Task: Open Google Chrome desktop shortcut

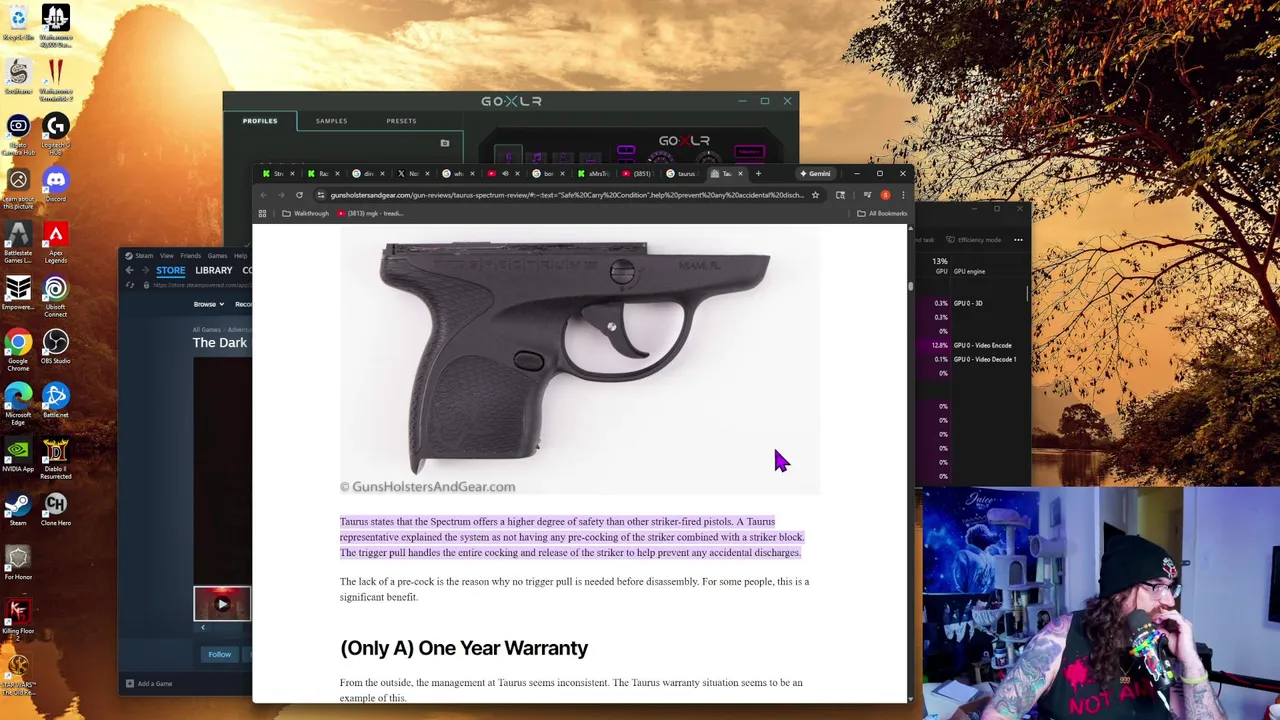Action: pos(18,350)
